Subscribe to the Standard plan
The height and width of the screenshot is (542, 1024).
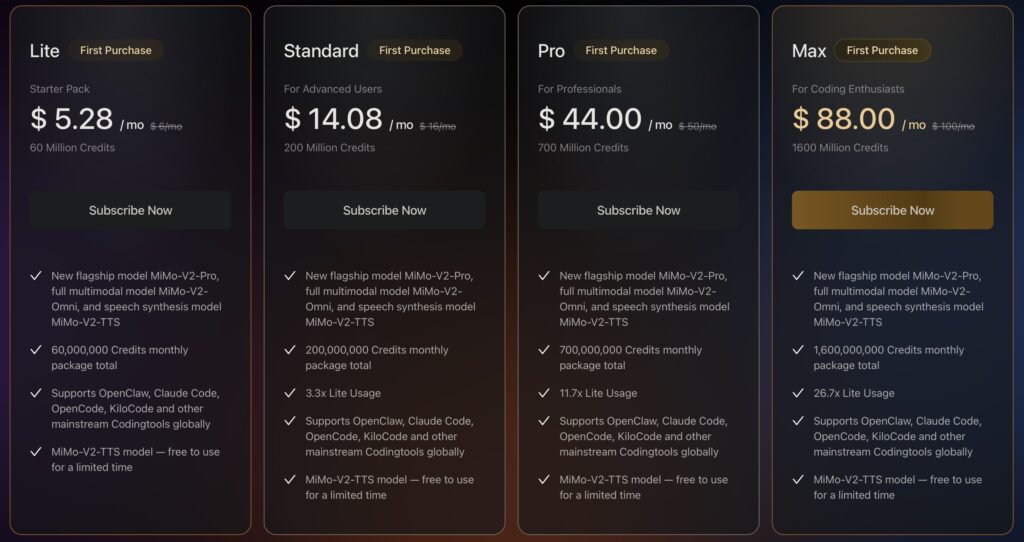coord(384,210)
